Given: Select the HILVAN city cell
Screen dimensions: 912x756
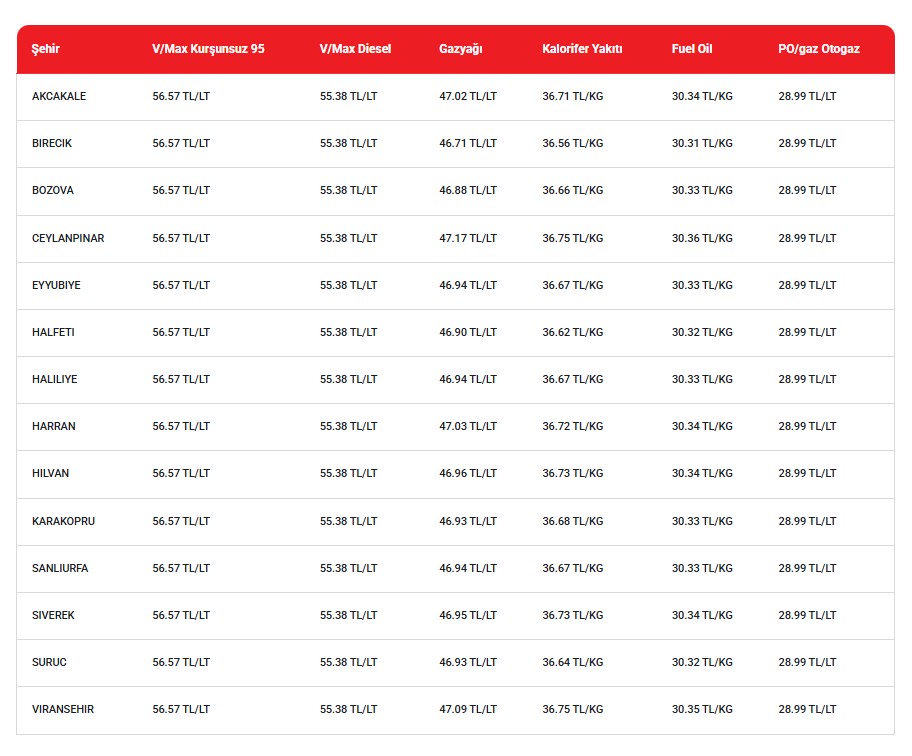Looking at the screenshot, I should (x=51, y=473).
